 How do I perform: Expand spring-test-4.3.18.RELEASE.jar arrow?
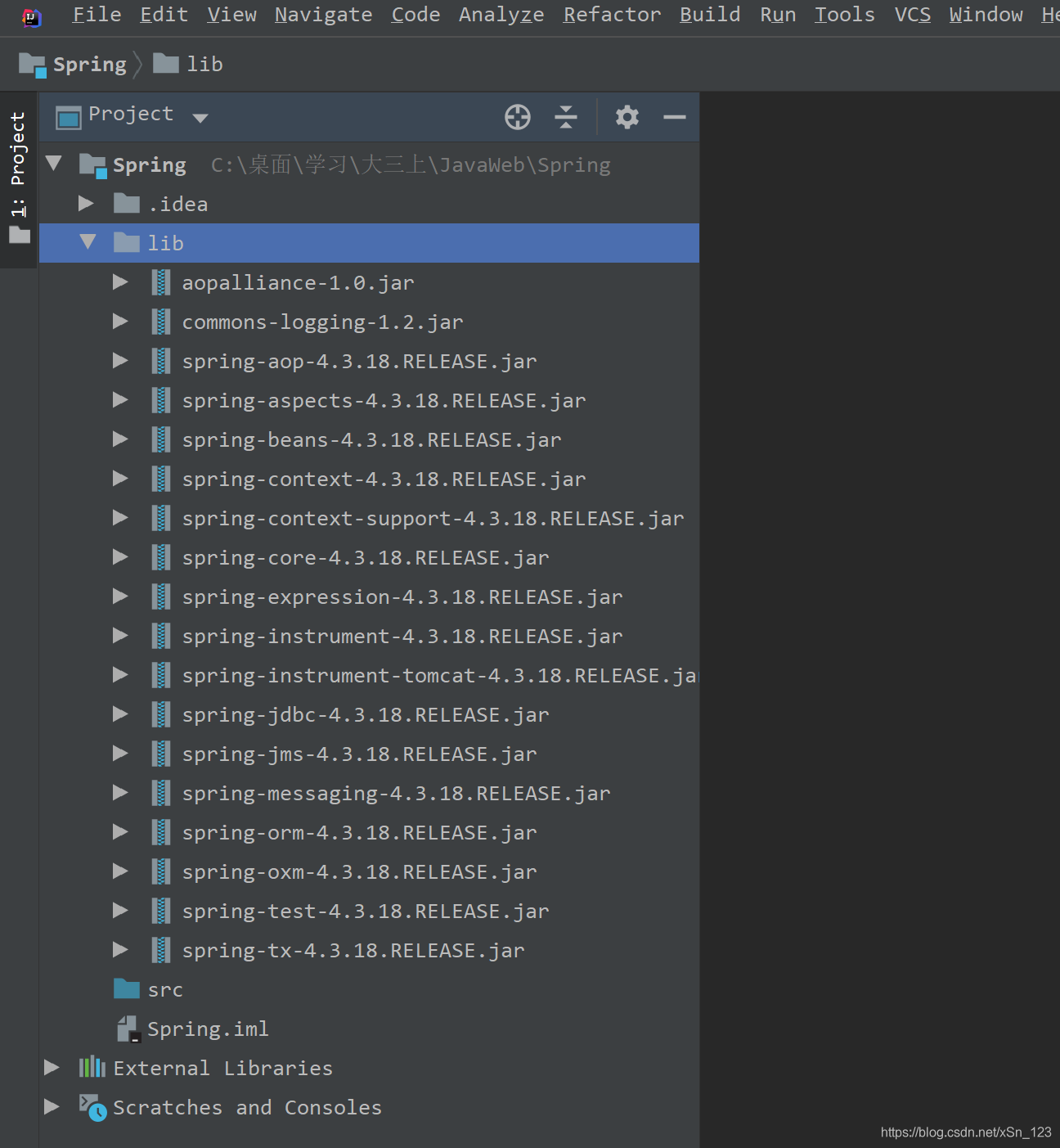pyautogui.click(x=120, y=910)
